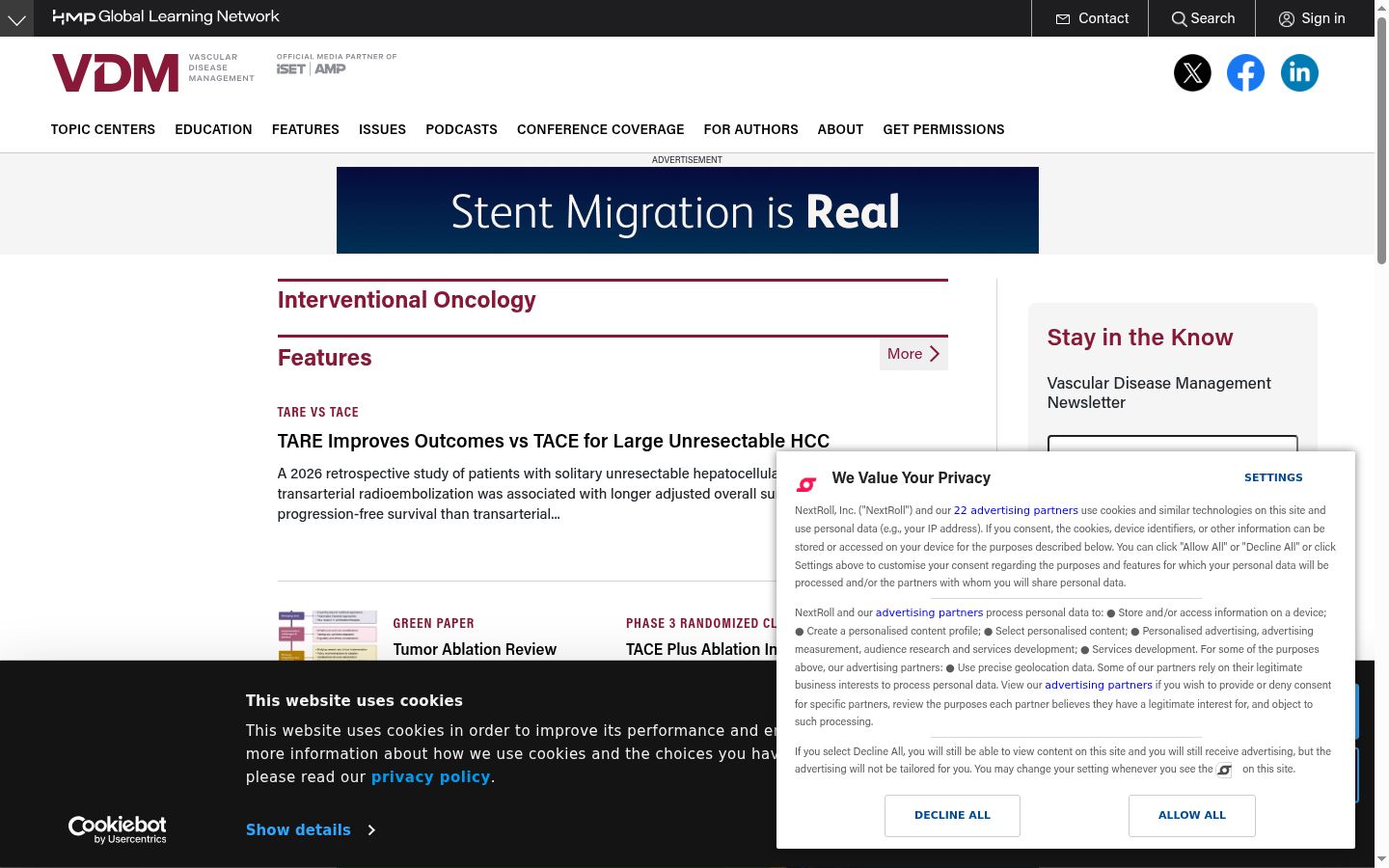This screenshot has height=868, width=1389.
Task: Open the For Authors menu
Action: 750,129
